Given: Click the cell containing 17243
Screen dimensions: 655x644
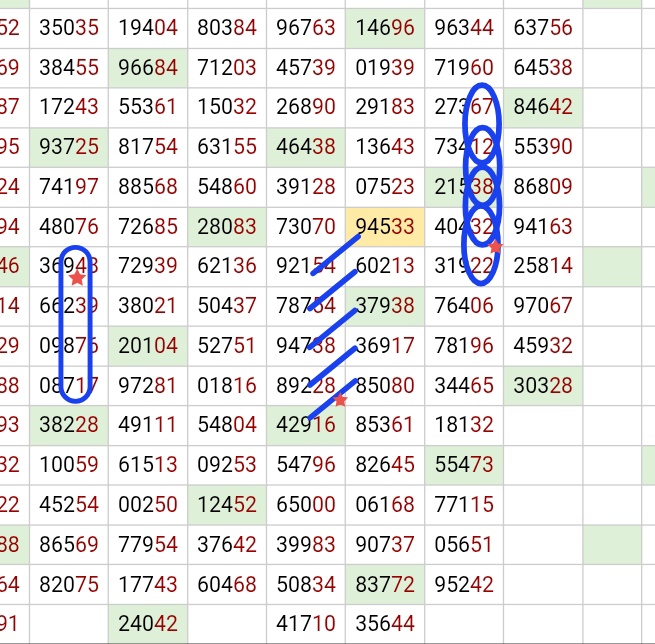Looking at the screenshot, I should click(x=69, y=108).
